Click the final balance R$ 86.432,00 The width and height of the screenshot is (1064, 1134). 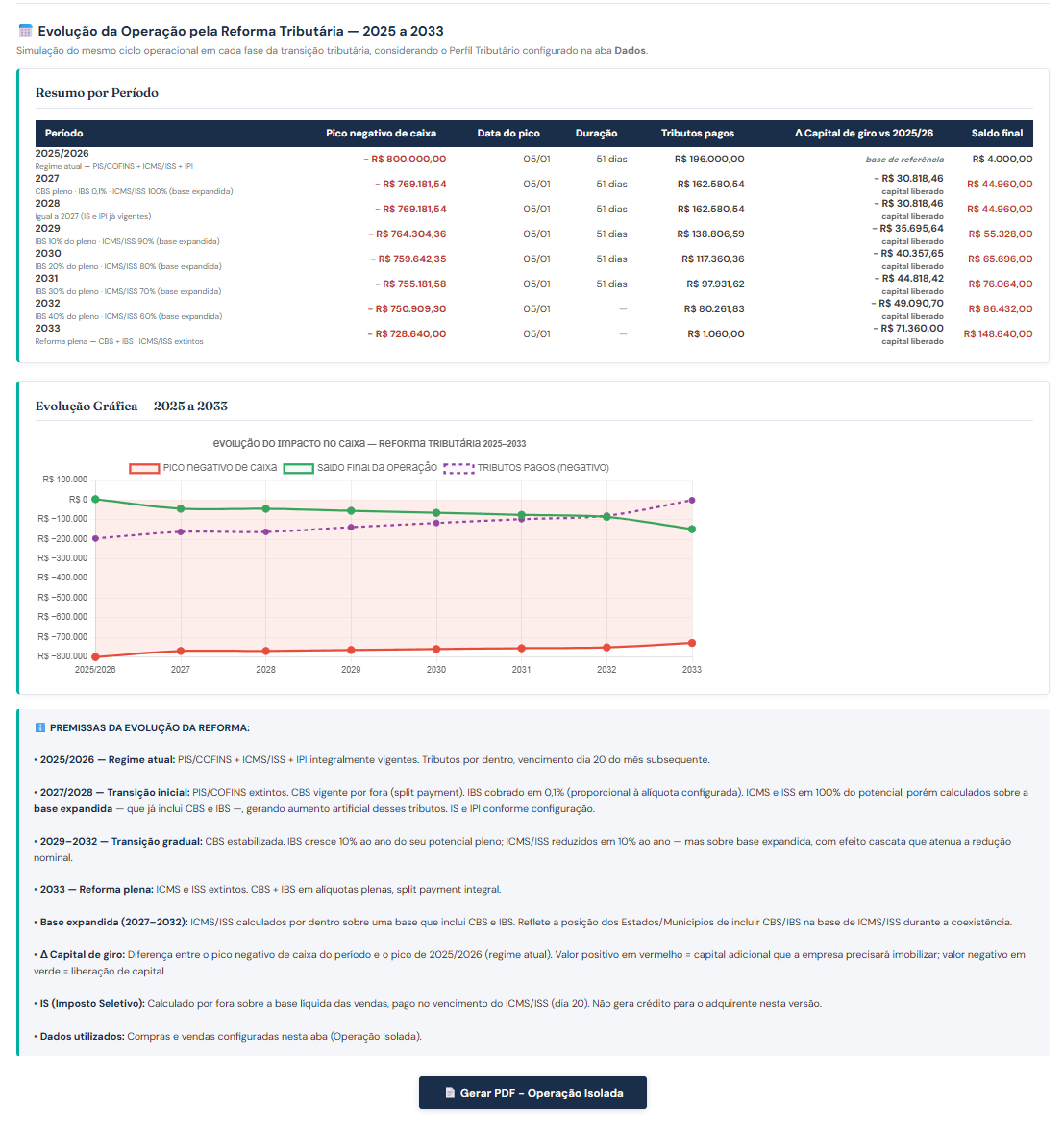[x=1001, y=308]
